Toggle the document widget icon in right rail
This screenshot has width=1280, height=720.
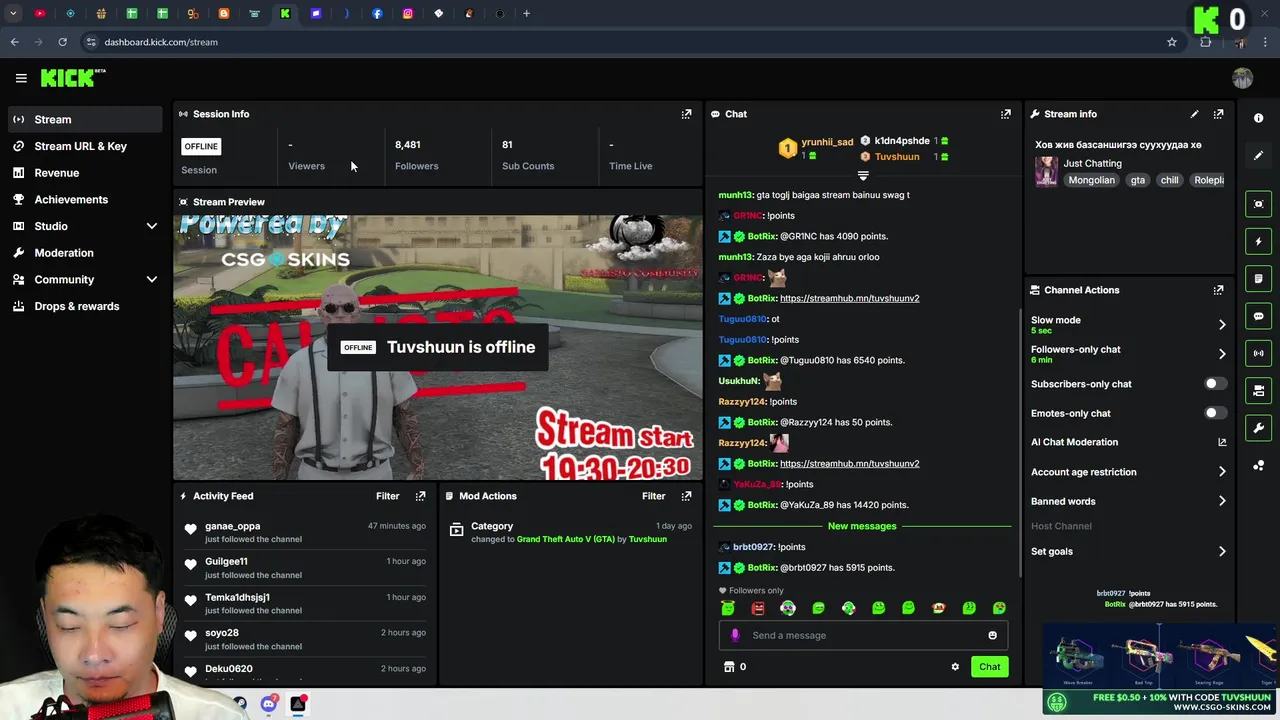(1258, 279)
